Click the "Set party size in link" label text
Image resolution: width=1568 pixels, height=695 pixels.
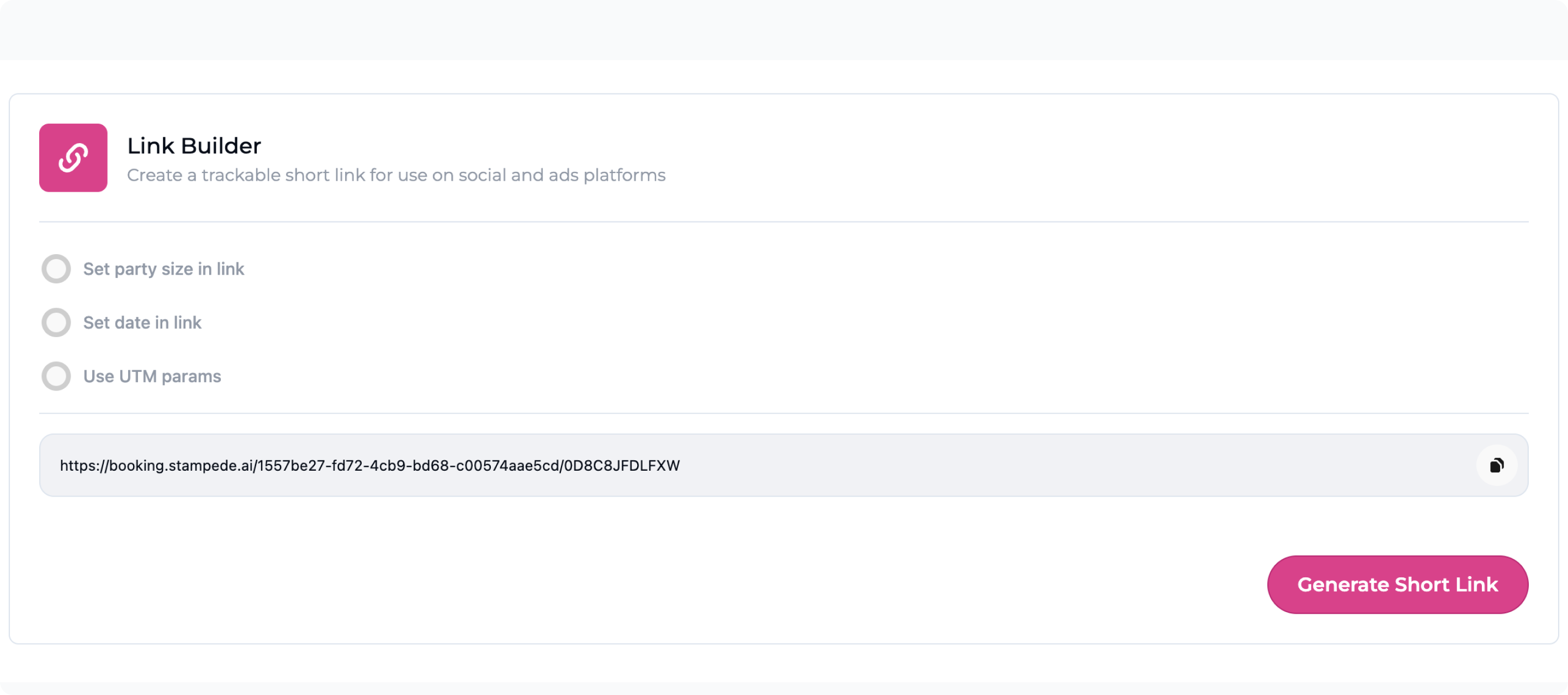click(163, 268)
